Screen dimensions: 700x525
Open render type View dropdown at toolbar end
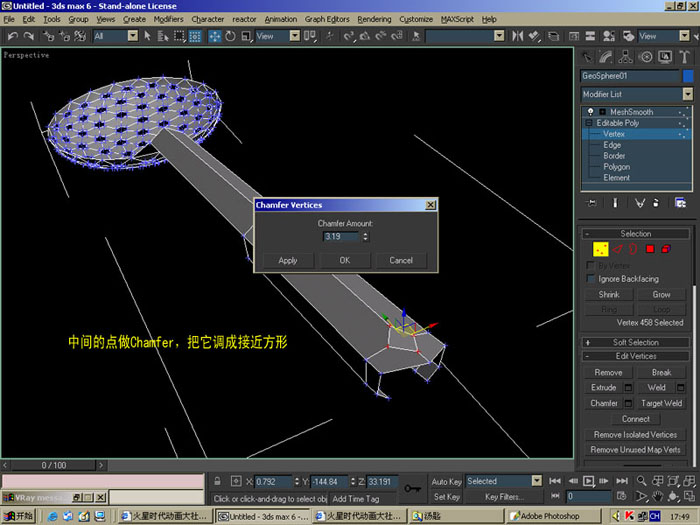coord(684,36)
